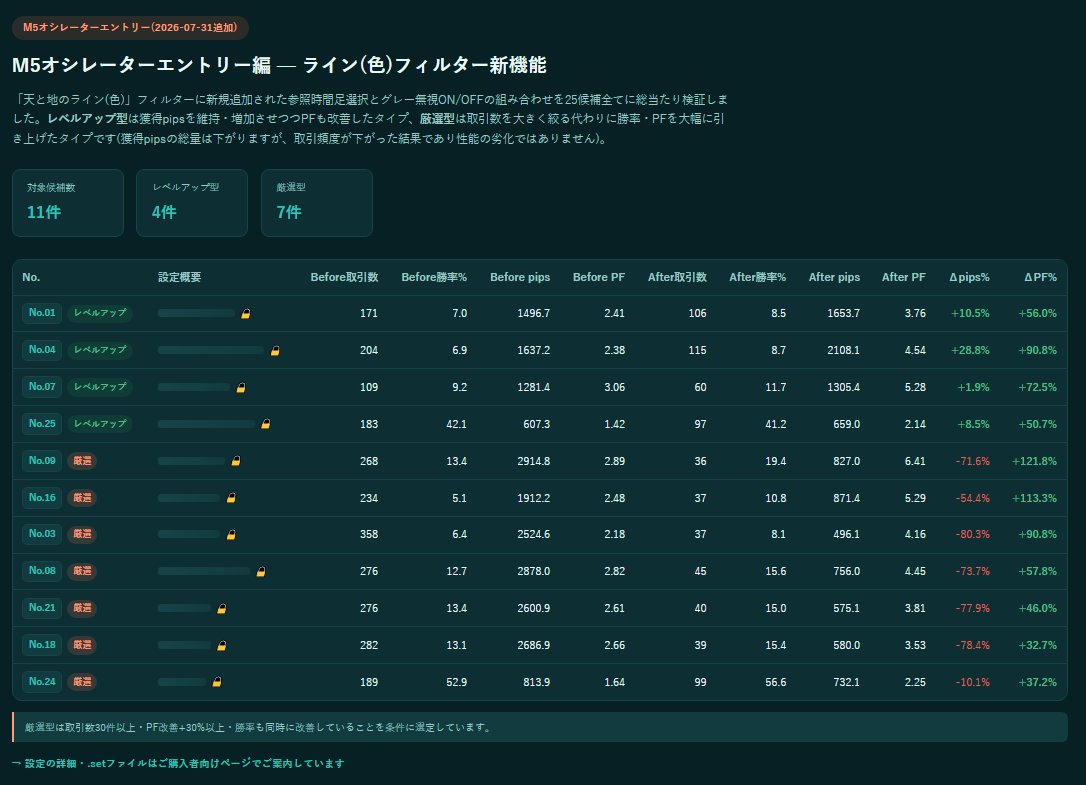Click the 2108.1 After pips value
Viewport: 1086px width, 785px height.
coord(843,351)
